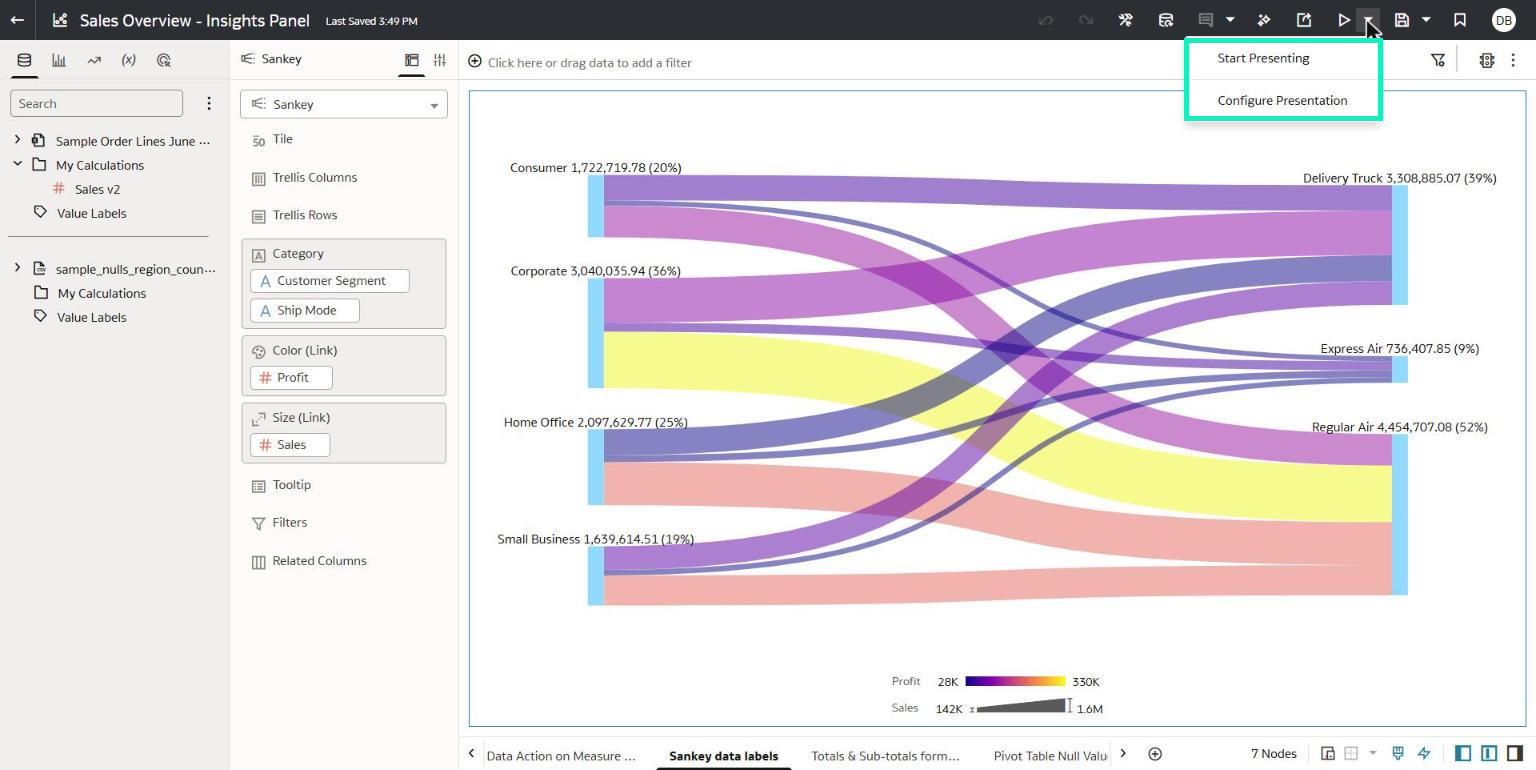The width and height of the screenshot is (1536, 770).
Task: Click the Ship Mode category pill
Action: [x=305, y=310]
